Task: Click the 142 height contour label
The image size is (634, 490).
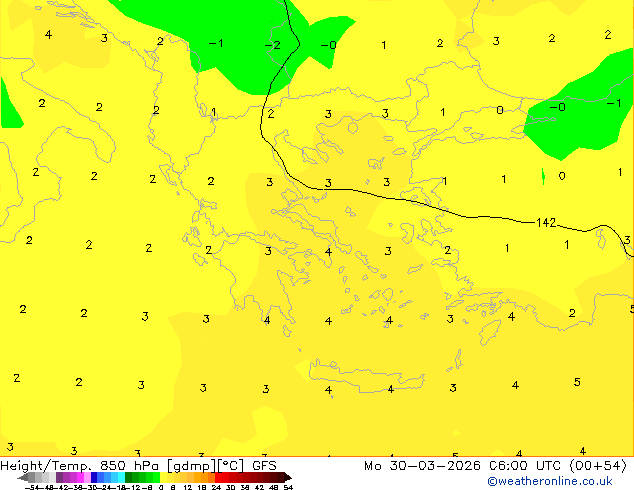Action: point(546,222)
